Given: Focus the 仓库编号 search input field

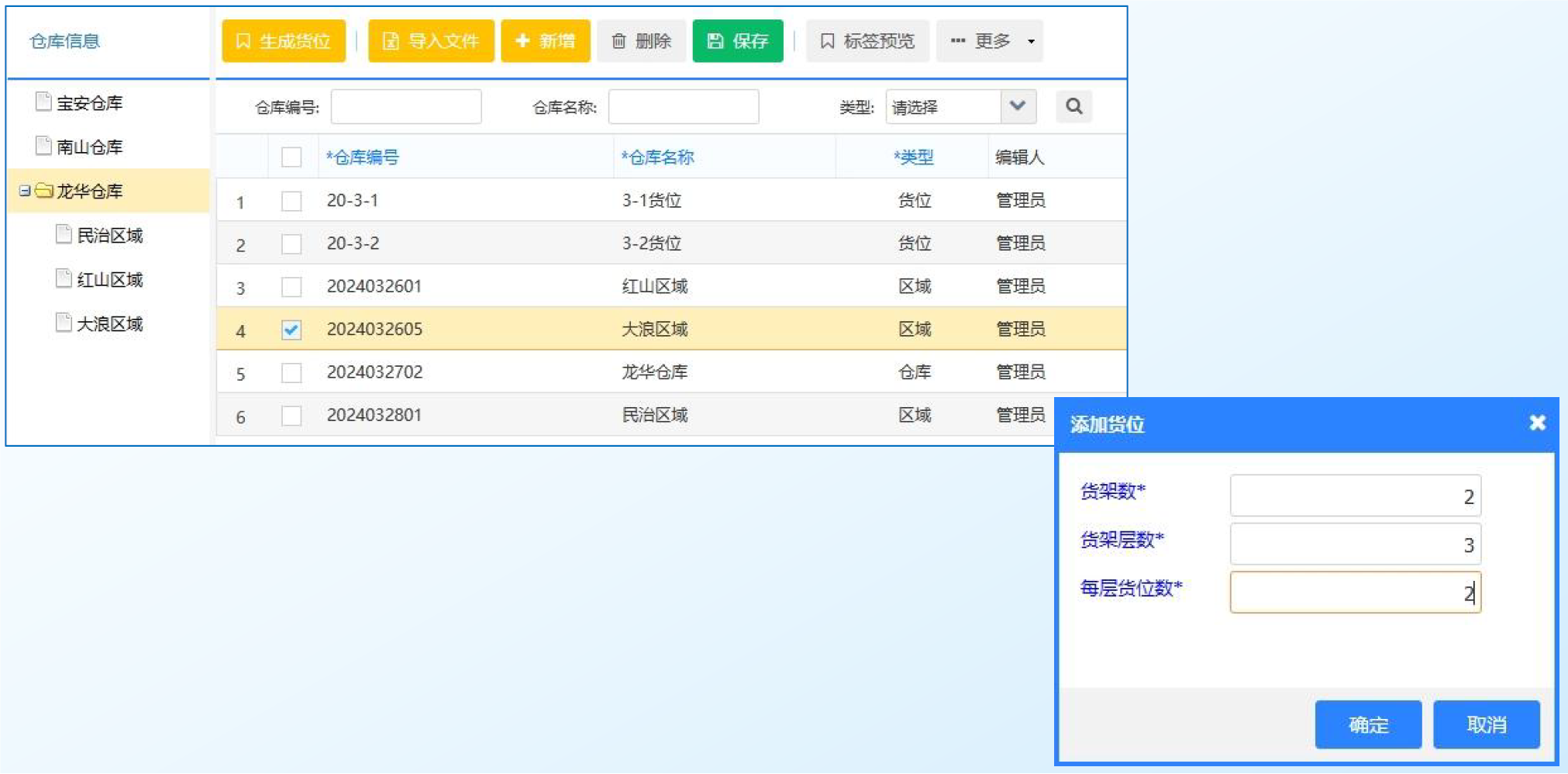Looking at the screenshot, I should coord(406,107).
